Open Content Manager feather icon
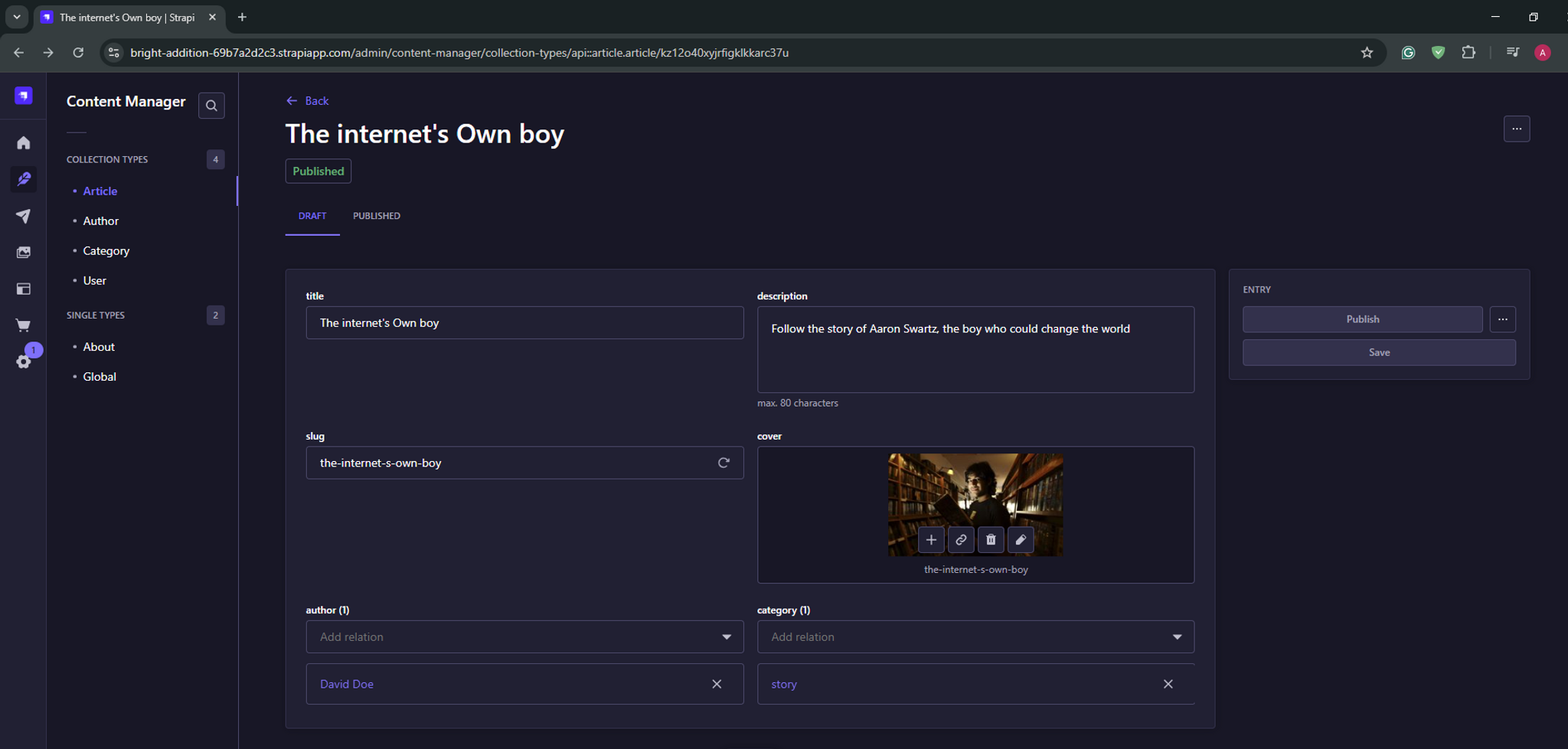 24,179
